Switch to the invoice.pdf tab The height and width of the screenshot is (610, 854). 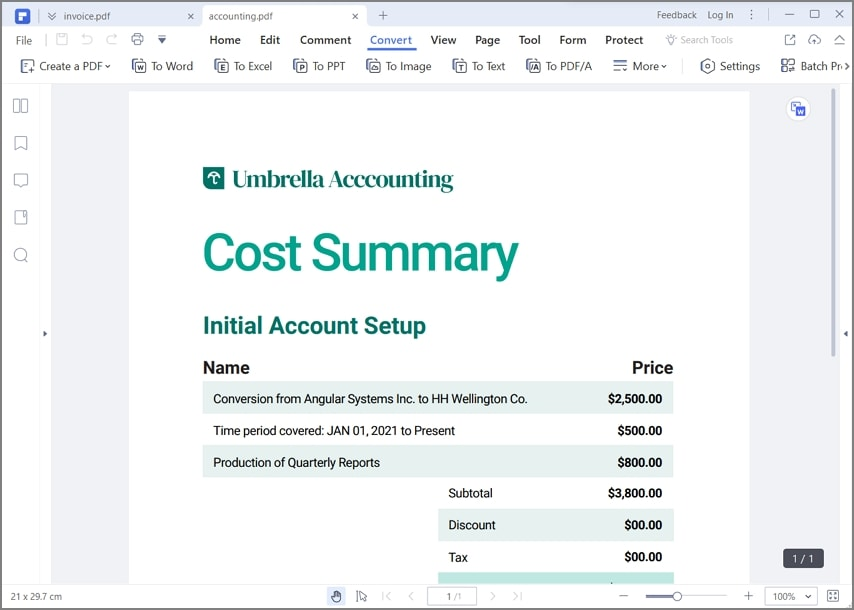click(87, 16)
